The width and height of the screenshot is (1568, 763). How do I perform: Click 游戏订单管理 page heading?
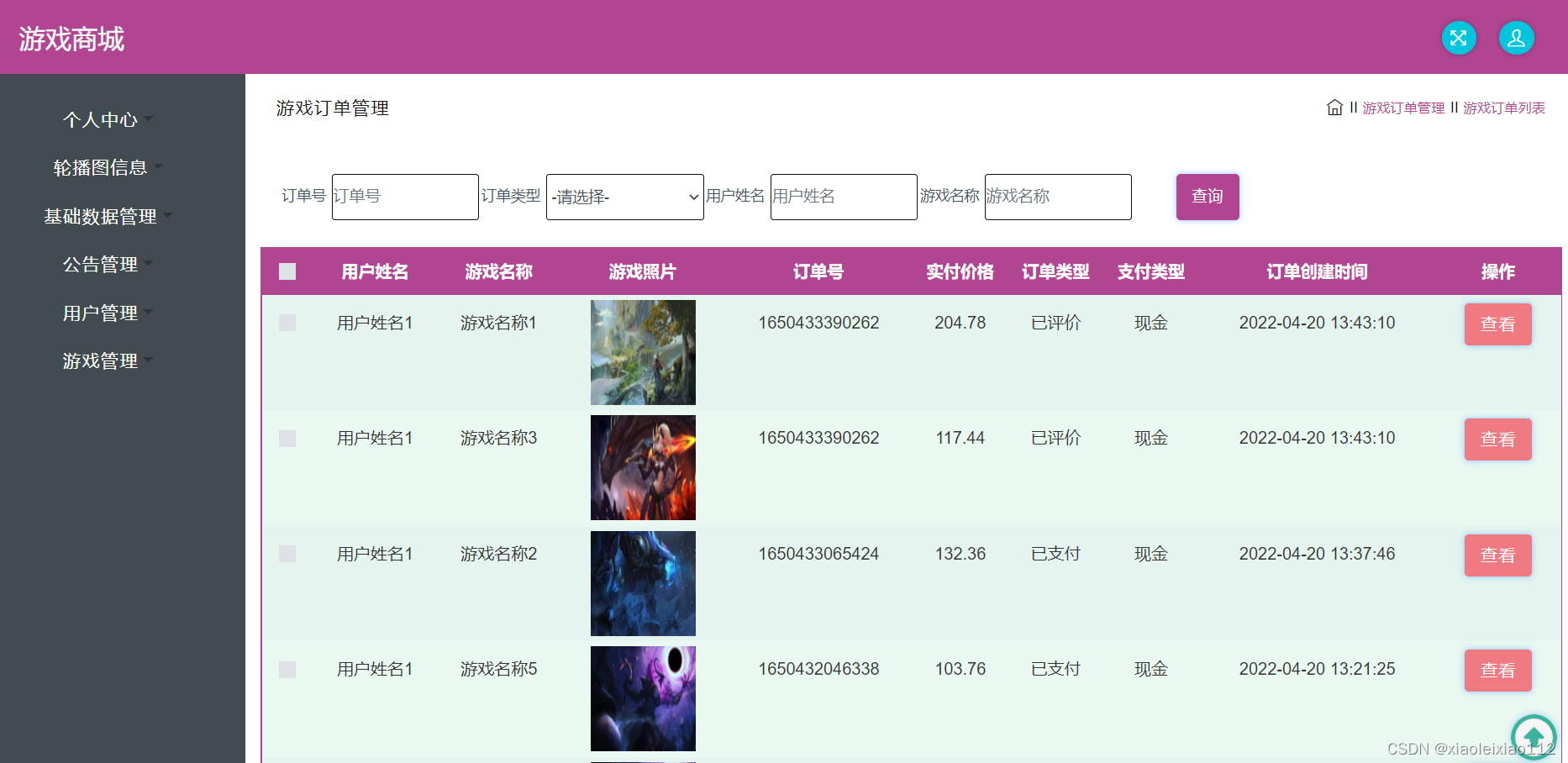click(332, 108)
